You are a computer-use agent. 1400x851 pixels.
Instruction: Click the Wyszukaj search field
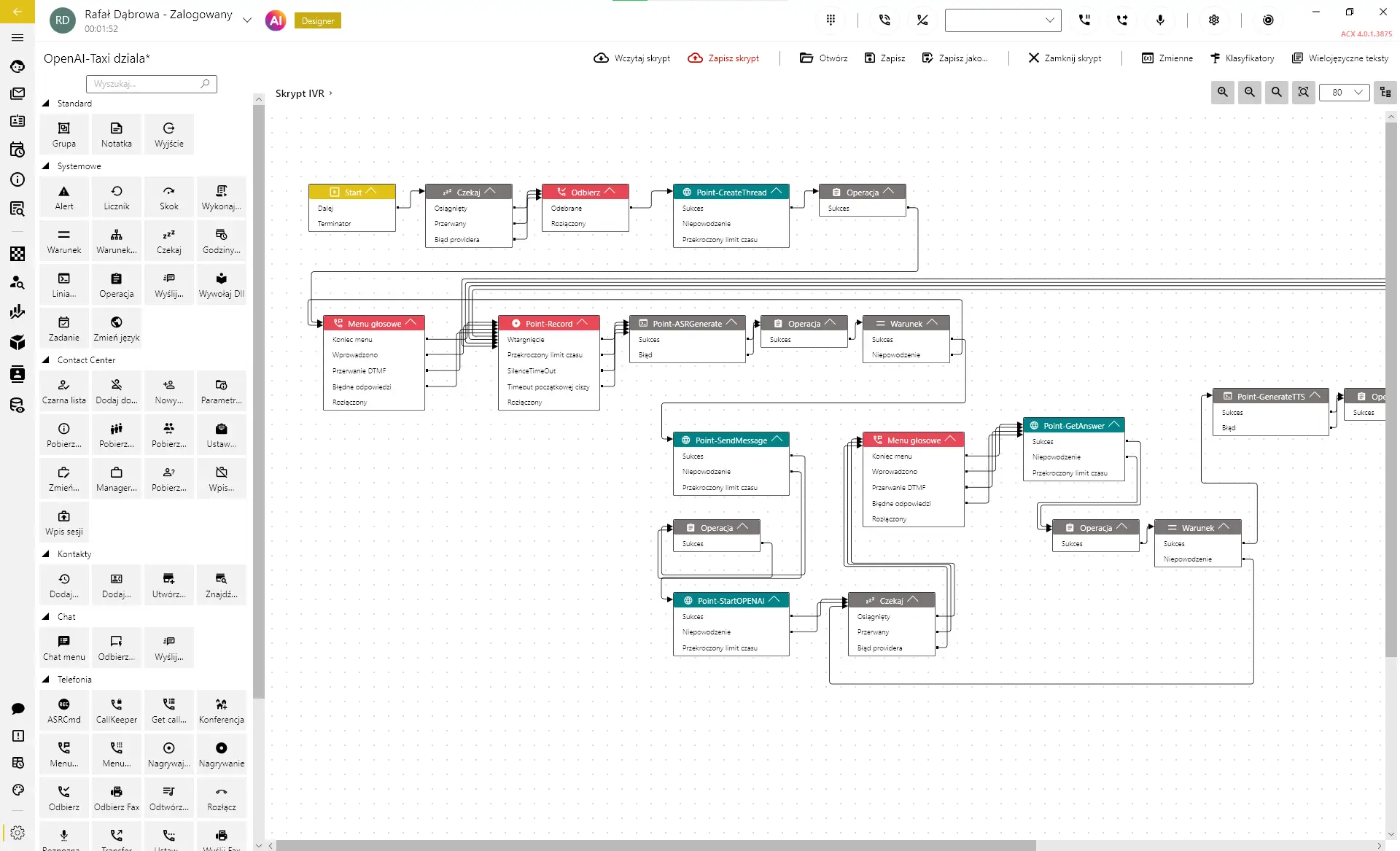click(x=146, y=84)
